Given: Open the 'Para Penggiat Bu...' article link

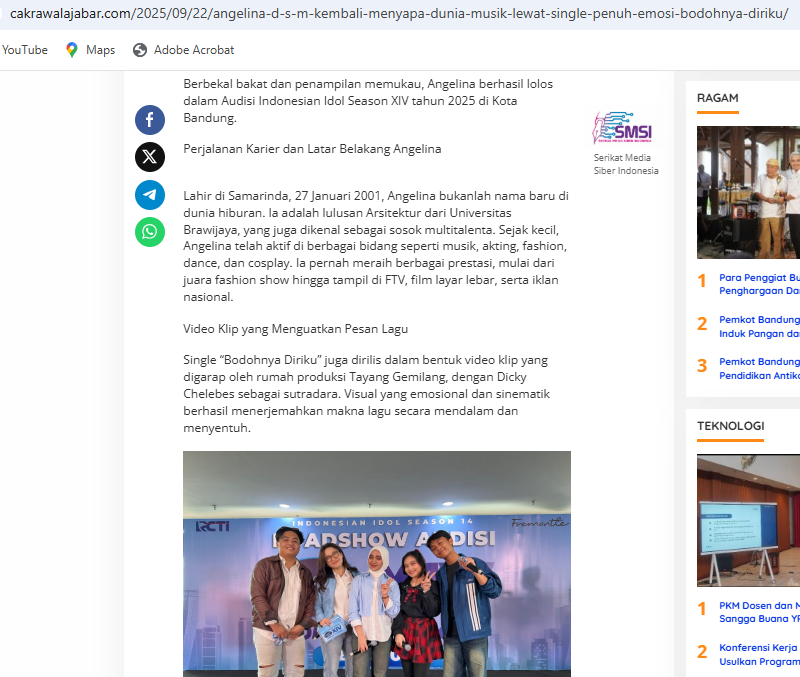Looking at the screenshot, I should click(x=758, y=284).
